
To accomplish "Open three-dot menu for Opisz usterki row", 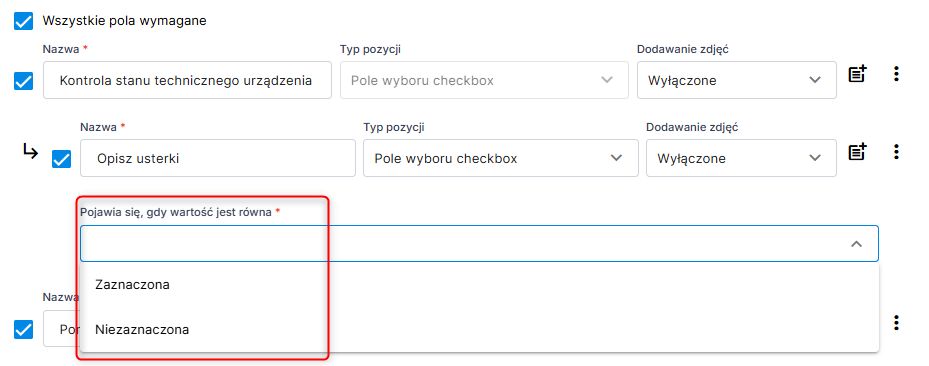I will pos(896,152).
